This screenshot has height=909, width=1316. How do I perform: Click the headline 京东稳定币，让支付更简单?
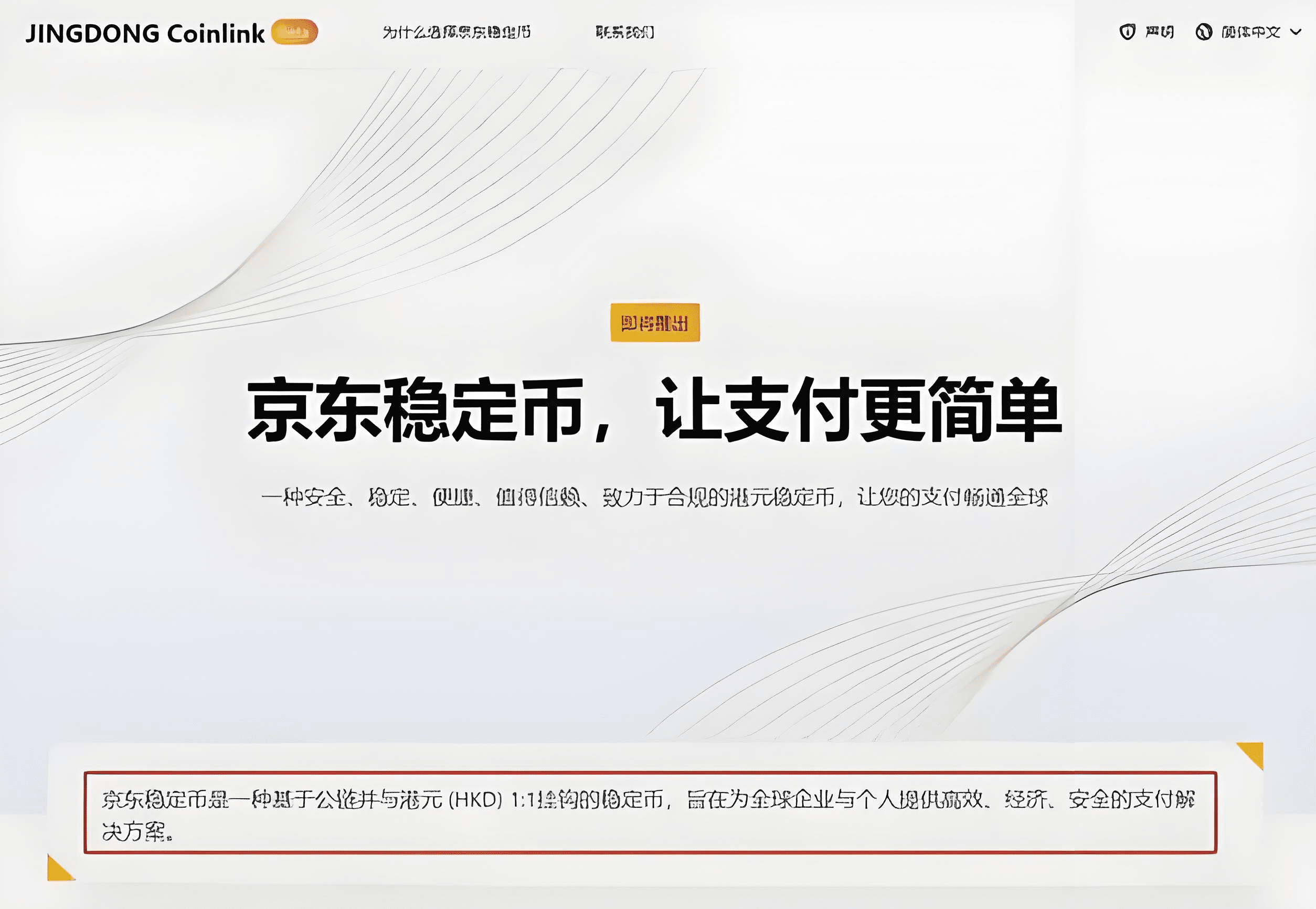tap(654, 408)
